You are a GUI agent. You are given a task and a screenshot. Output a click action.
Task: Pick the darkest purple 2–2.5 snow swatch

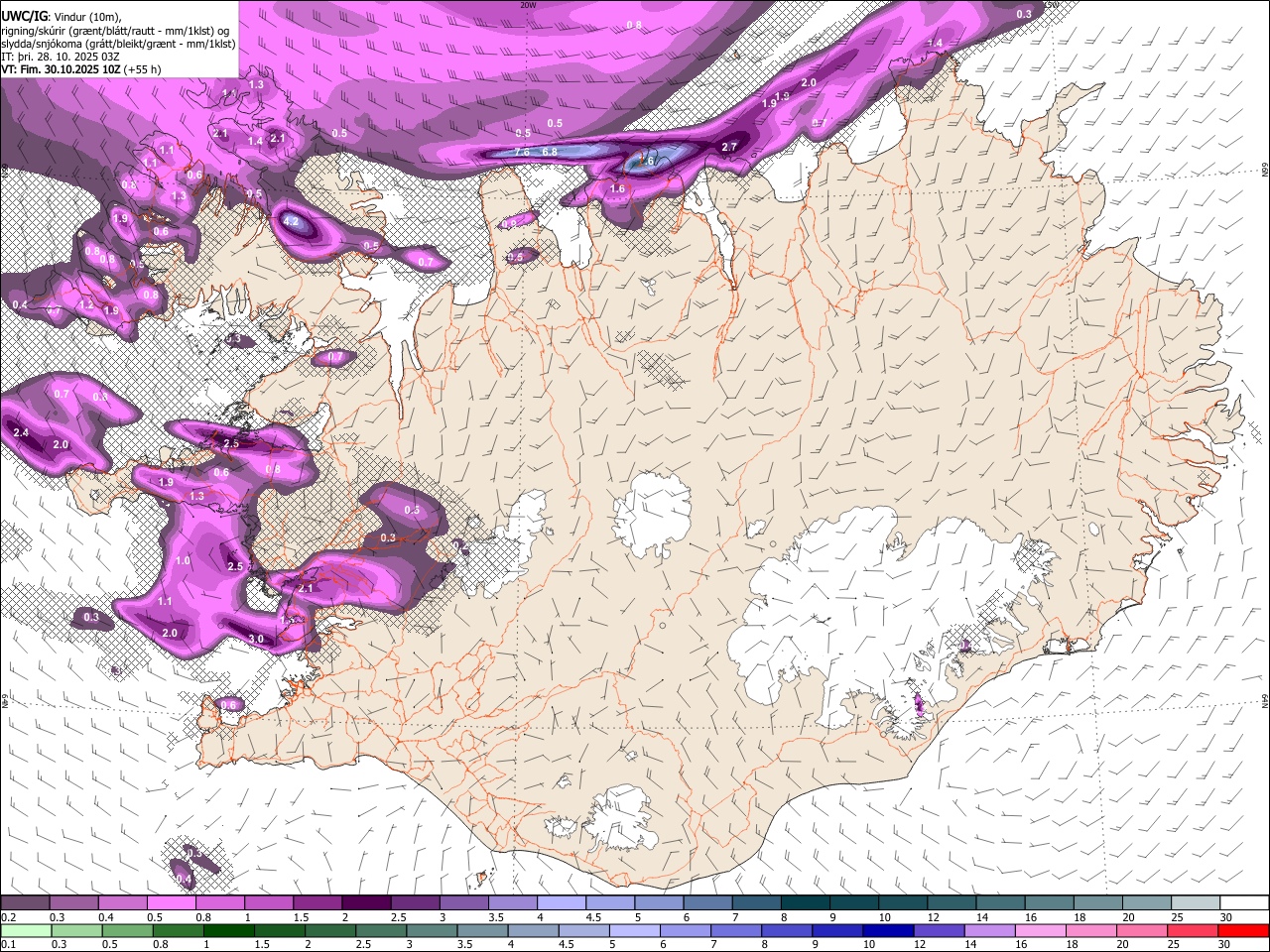[x=366, y=903]
